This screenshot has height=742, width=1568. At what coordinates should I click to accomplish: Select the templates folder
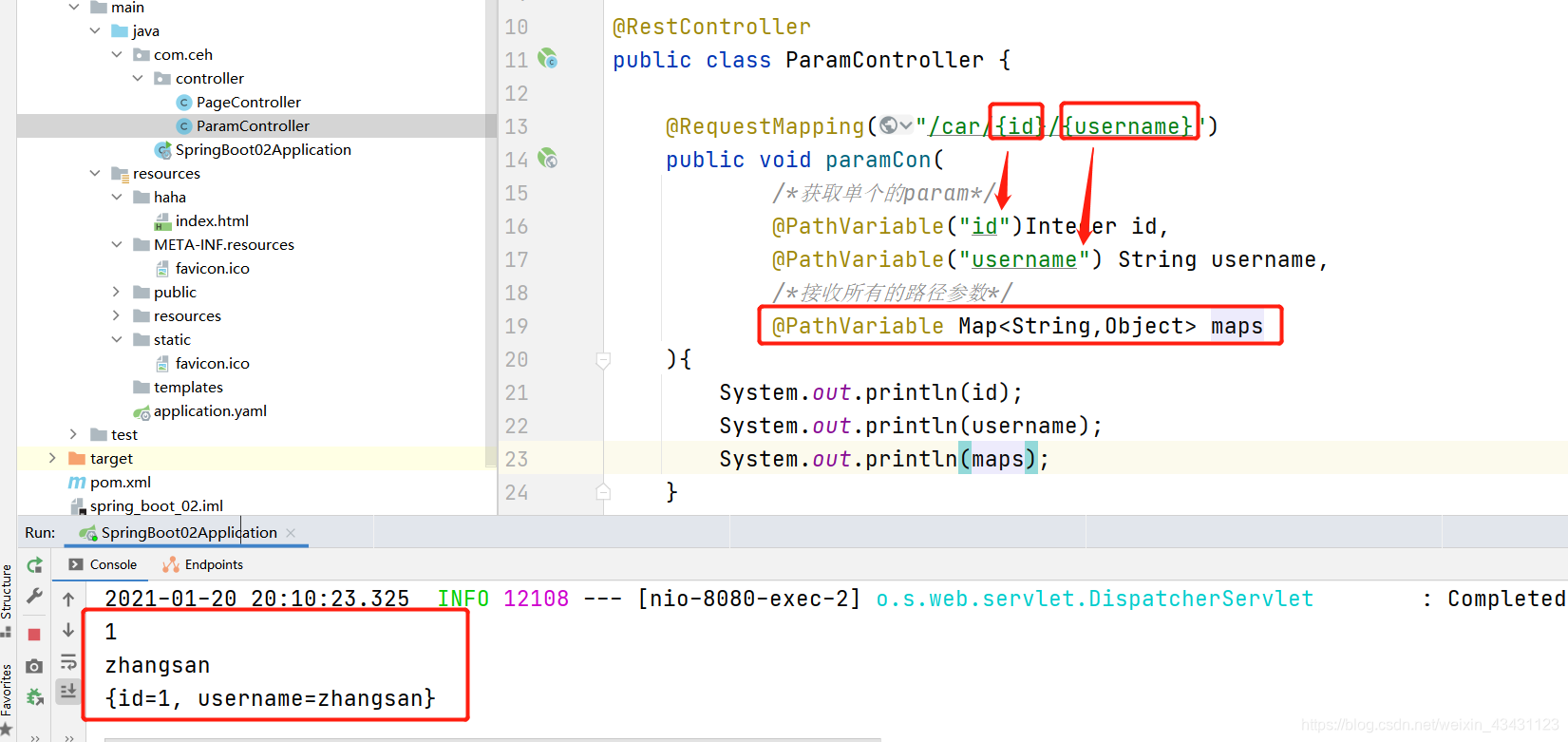click(188, 387)
